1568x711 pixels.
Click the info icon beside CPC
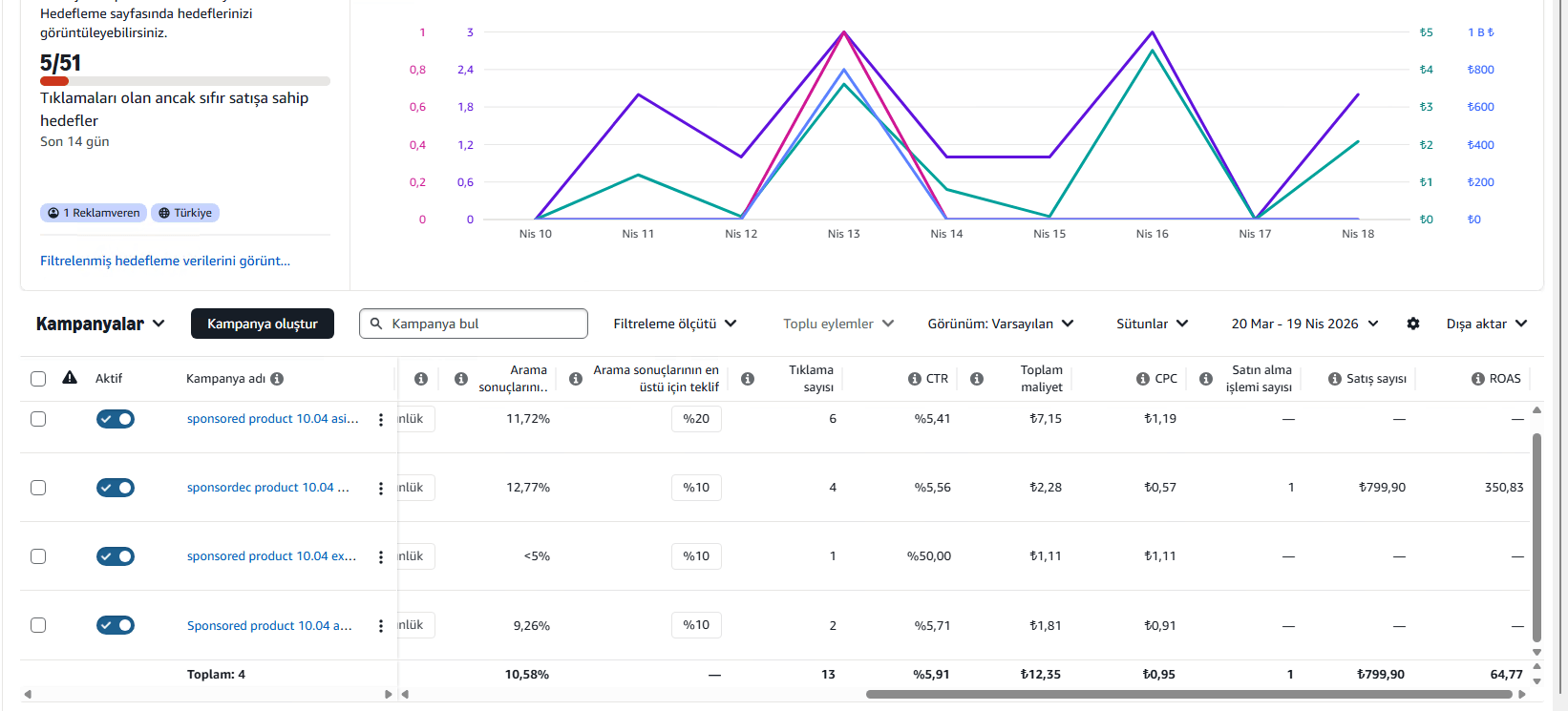click(1143, 379)
